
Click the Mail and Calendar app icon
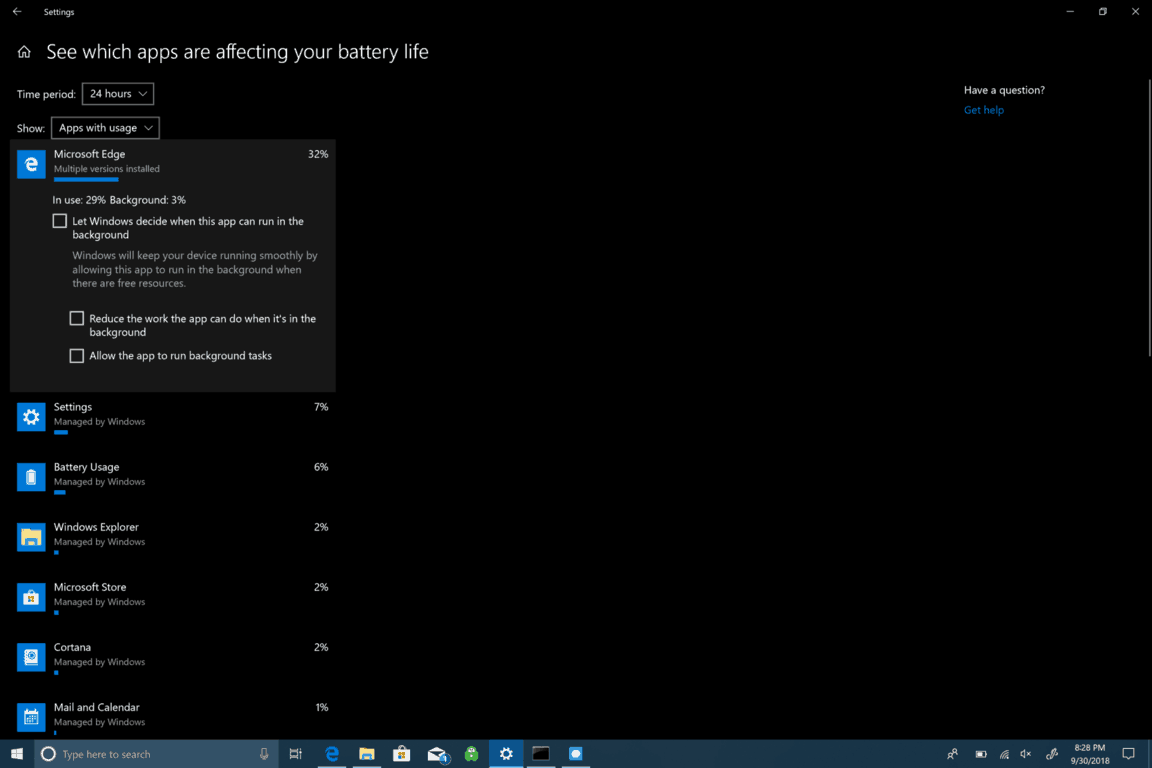click(31, 717)
